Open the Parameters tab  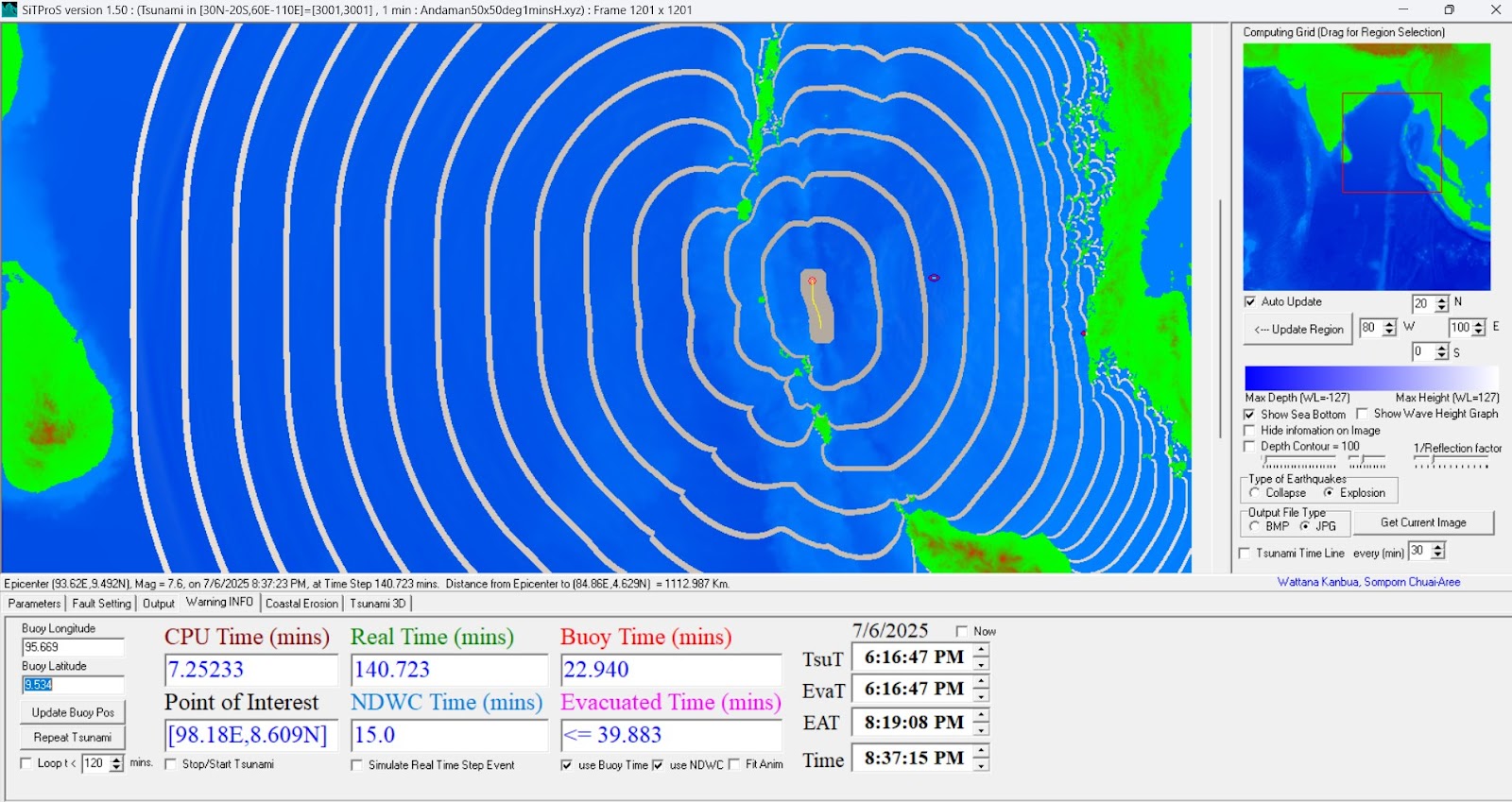(x=34, y=604)
